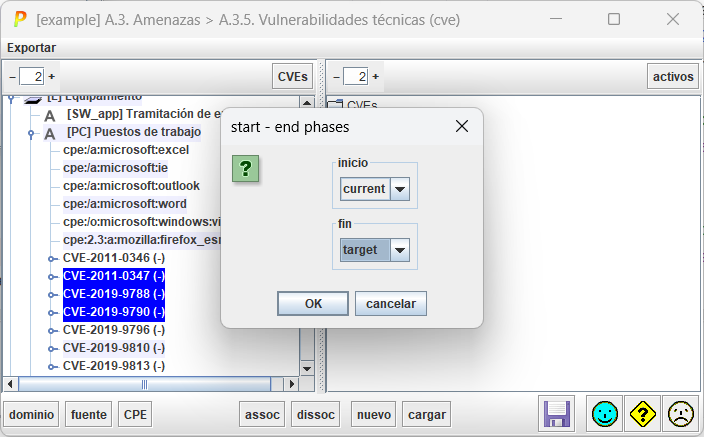Select the CVEs folder in right panel
The width and height of the screenshot is (704, 437).
(353, 105)
